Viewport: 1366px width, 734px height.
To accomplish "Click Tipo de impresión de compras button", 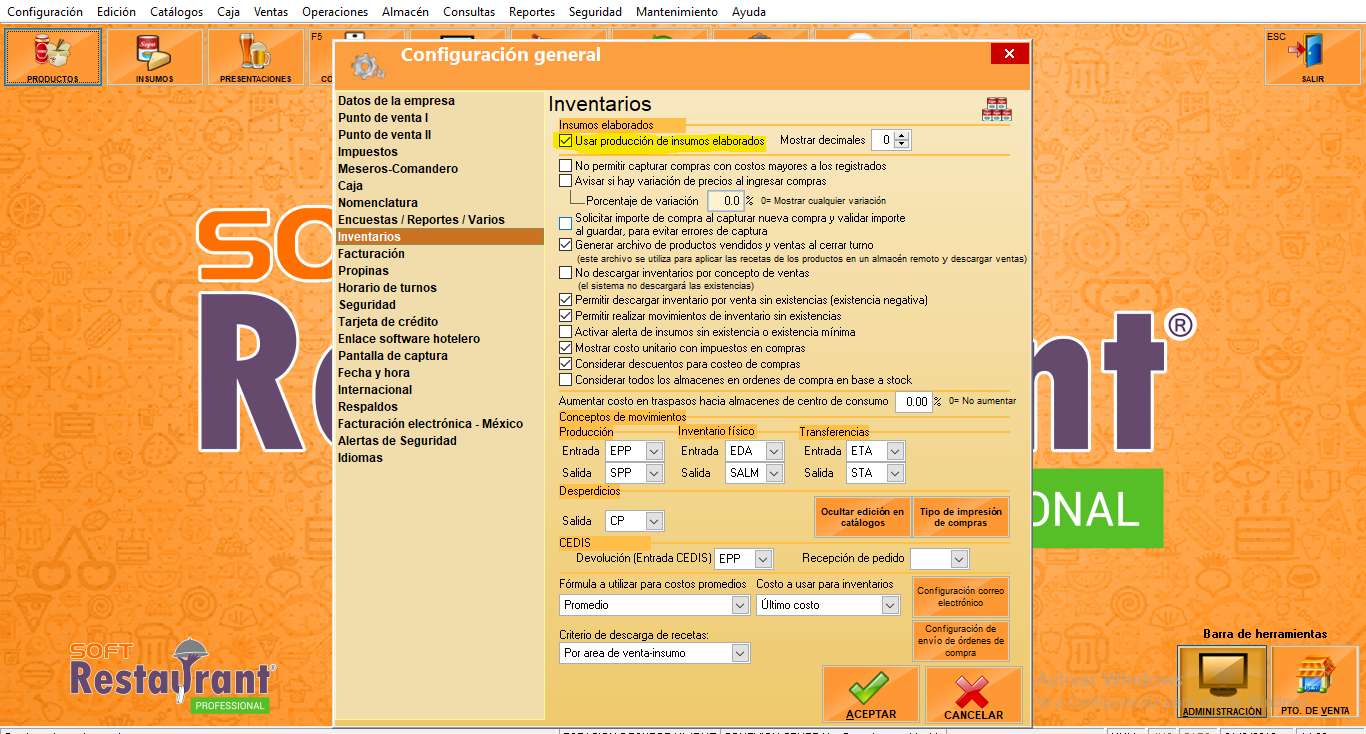I will click(960, 517).
